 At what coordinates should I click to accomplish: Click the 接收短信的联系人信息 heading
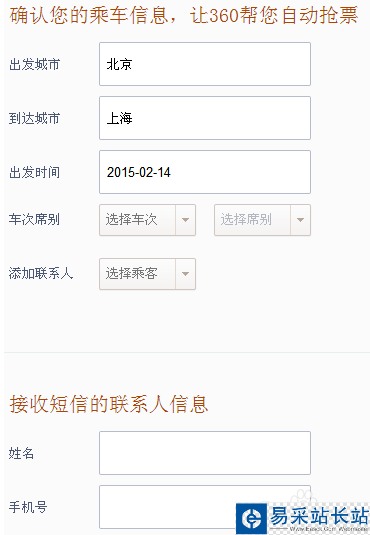tap(109, 404)
